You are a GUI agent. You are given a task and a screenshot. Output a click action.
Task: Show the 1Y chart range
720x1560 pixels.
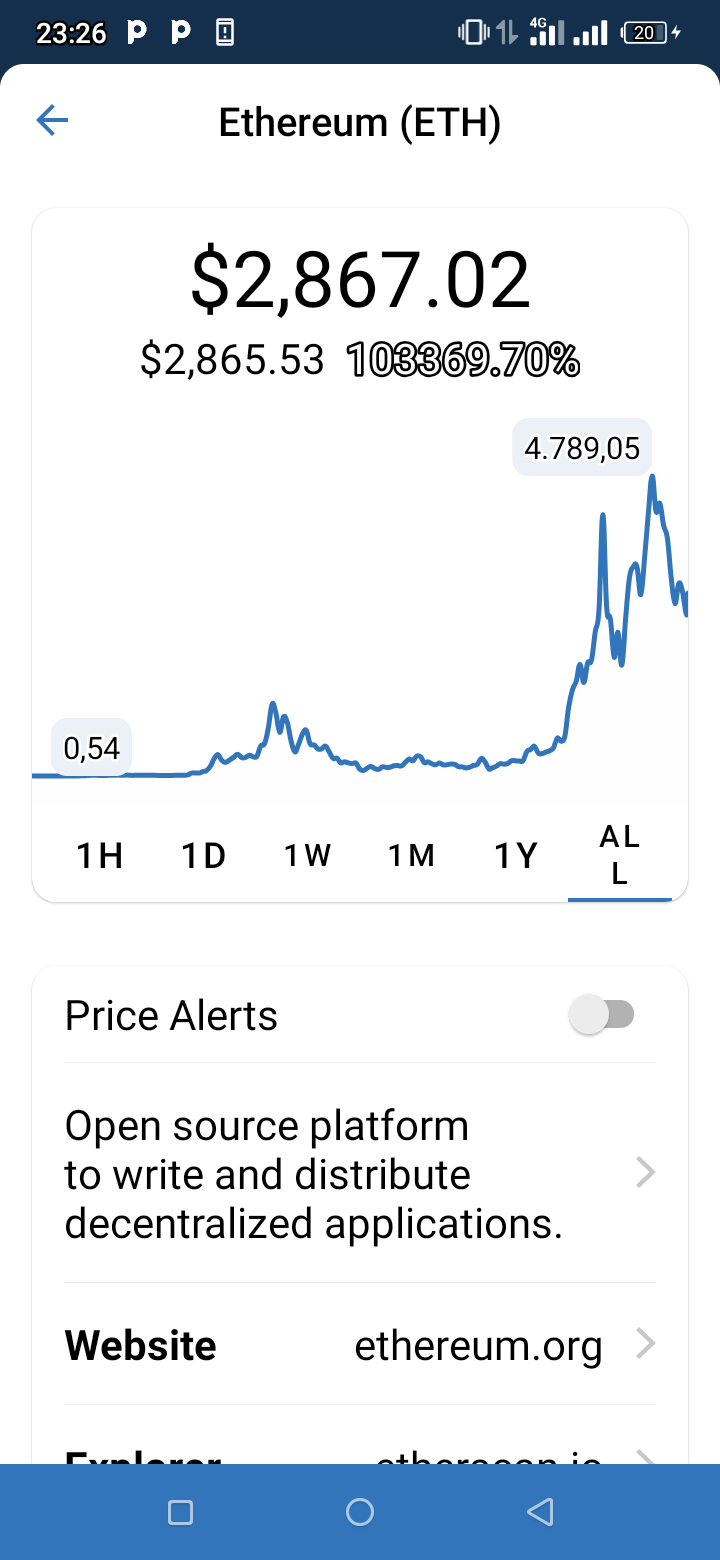pos(516,856)
